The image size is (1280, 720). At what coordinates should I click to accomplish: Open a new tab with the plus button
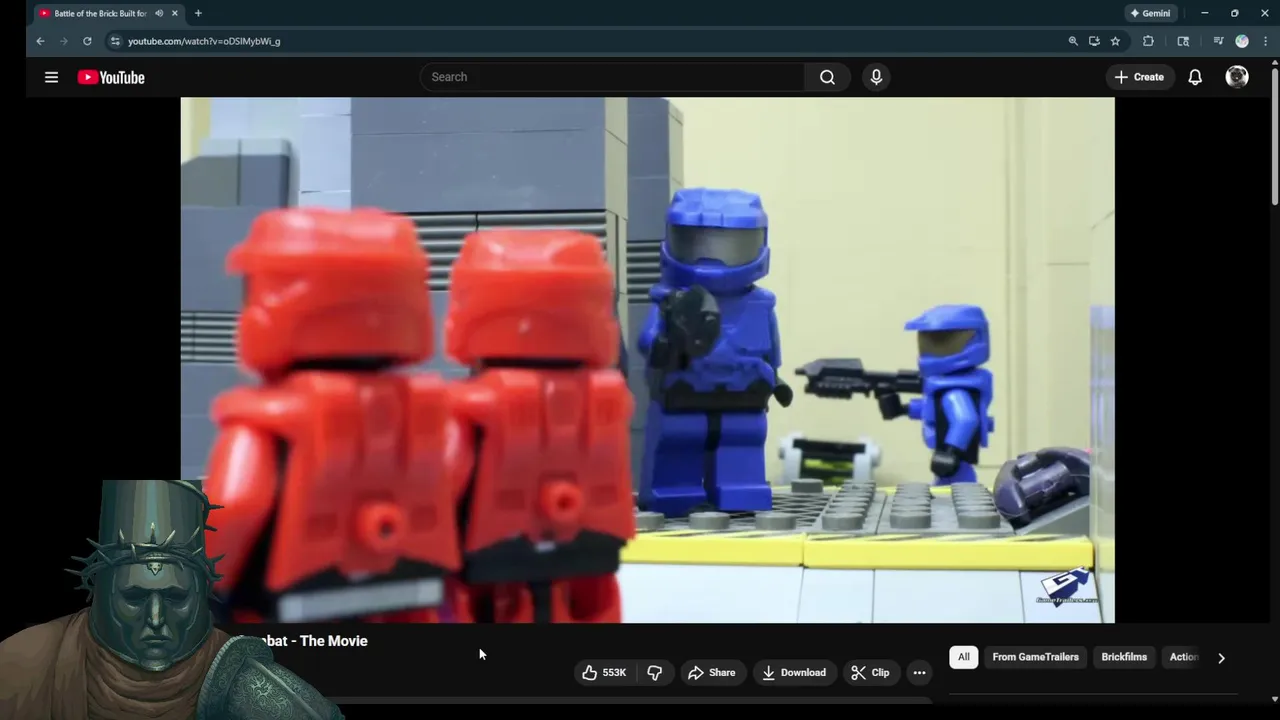click(198, 13)
